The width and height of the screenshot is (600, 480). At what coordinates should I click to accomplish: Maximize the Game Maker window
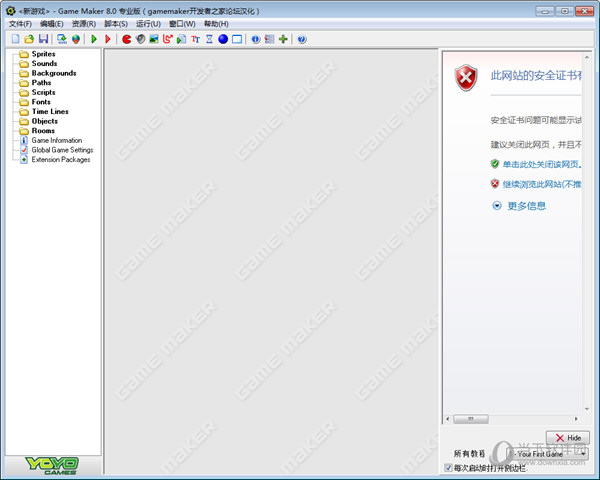point(565,11)
